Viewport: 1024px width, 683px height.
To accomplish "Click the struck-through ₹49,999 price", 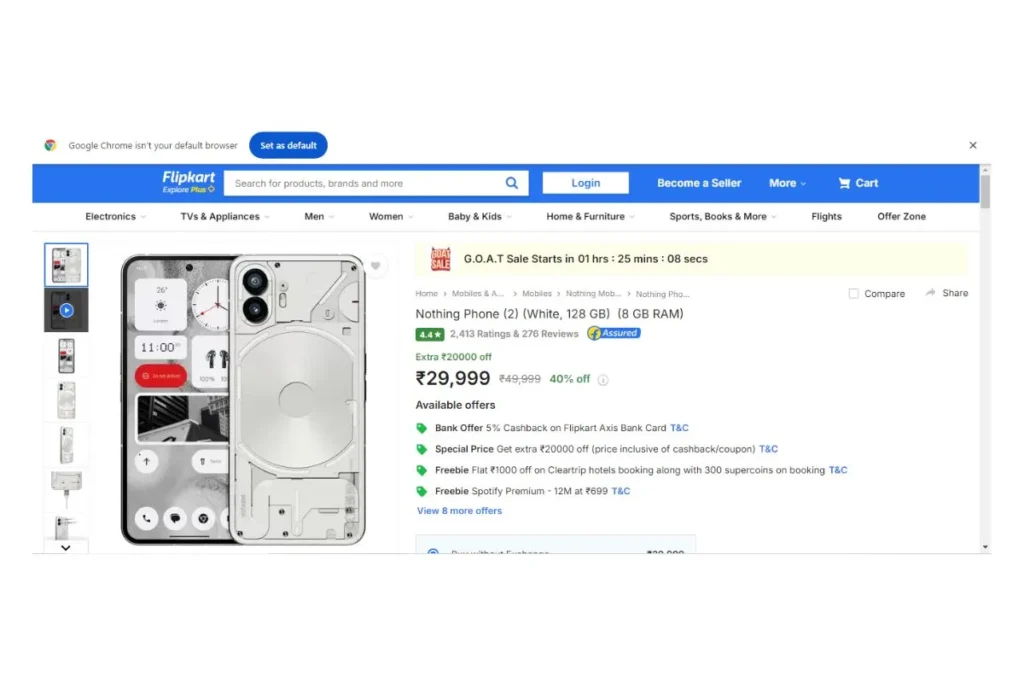I will pyautogui.click(x=520, y=379).
